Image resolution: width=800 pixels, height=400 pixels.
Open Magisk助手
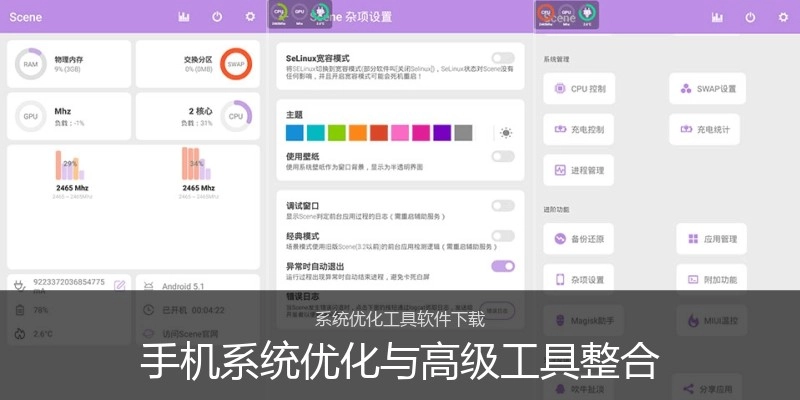pos(582,320)
